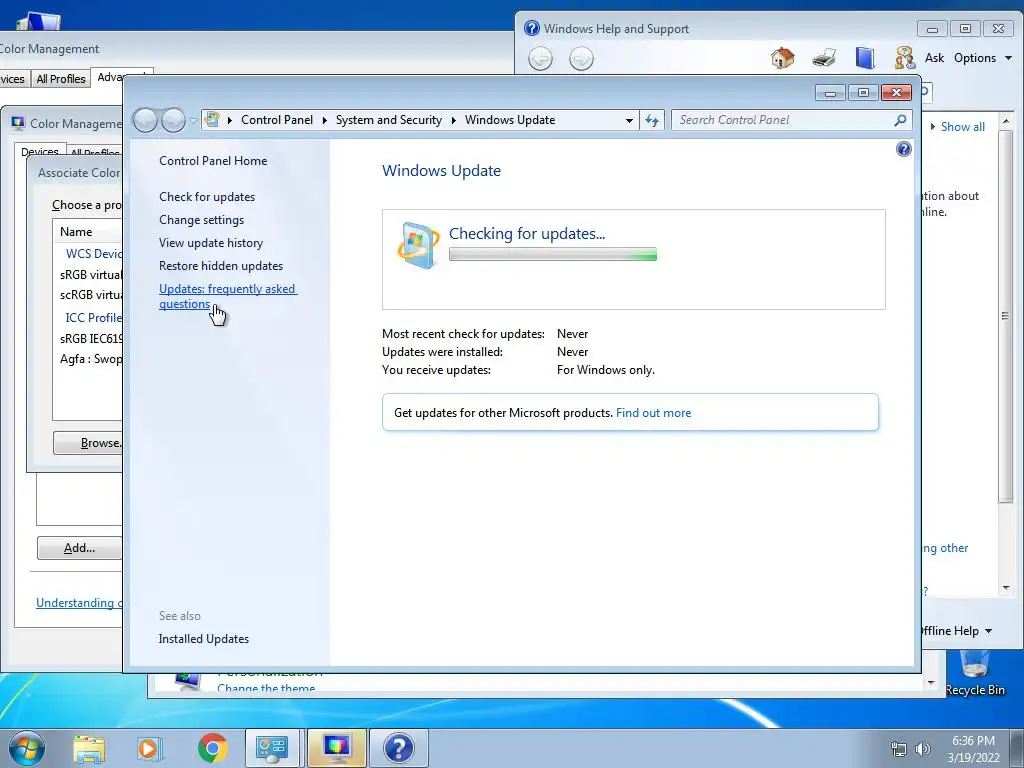Click the Windows Update shield icon
This screenshot has height=768, width=1024.
click(418, 246)
